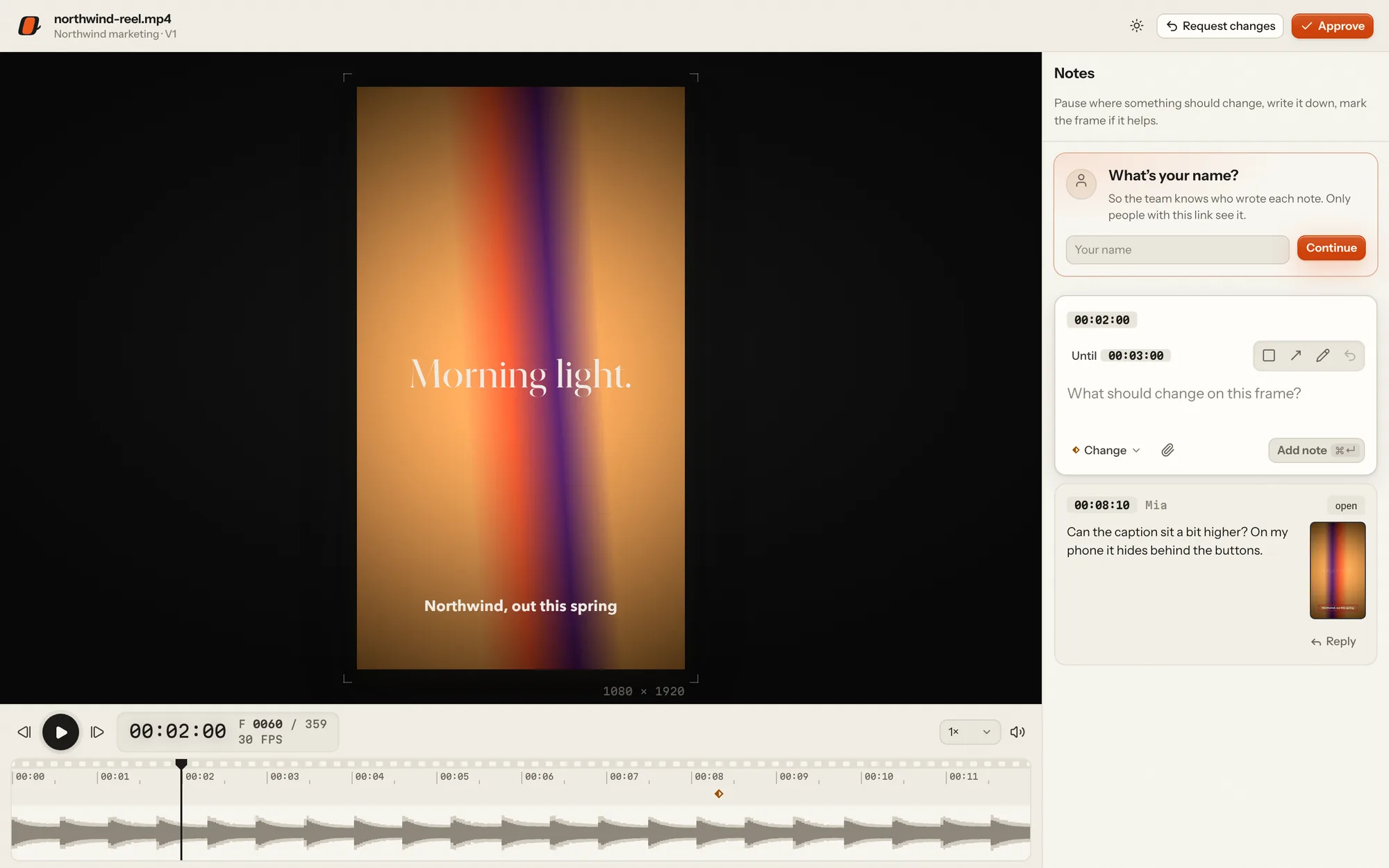Image resolution: width=1389 pixels, height=868 pixels.
Task: Click the 00:02:00 timecode display
Action: coord(178,731)
